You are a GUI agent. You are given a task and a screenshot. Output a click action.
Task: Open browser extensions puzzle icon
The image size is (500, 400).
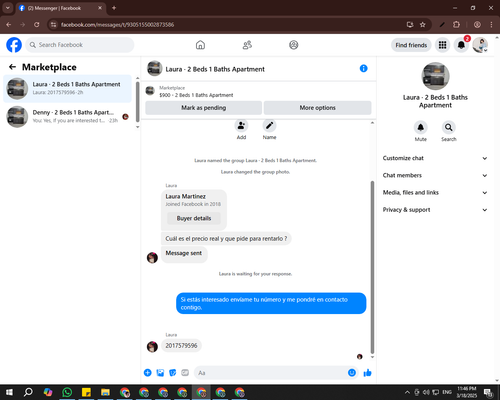(456, 25)
